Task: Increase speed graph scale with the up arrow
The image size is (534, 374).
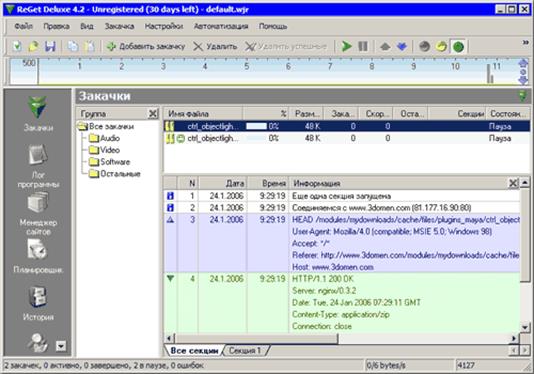Action: [523, 63]
